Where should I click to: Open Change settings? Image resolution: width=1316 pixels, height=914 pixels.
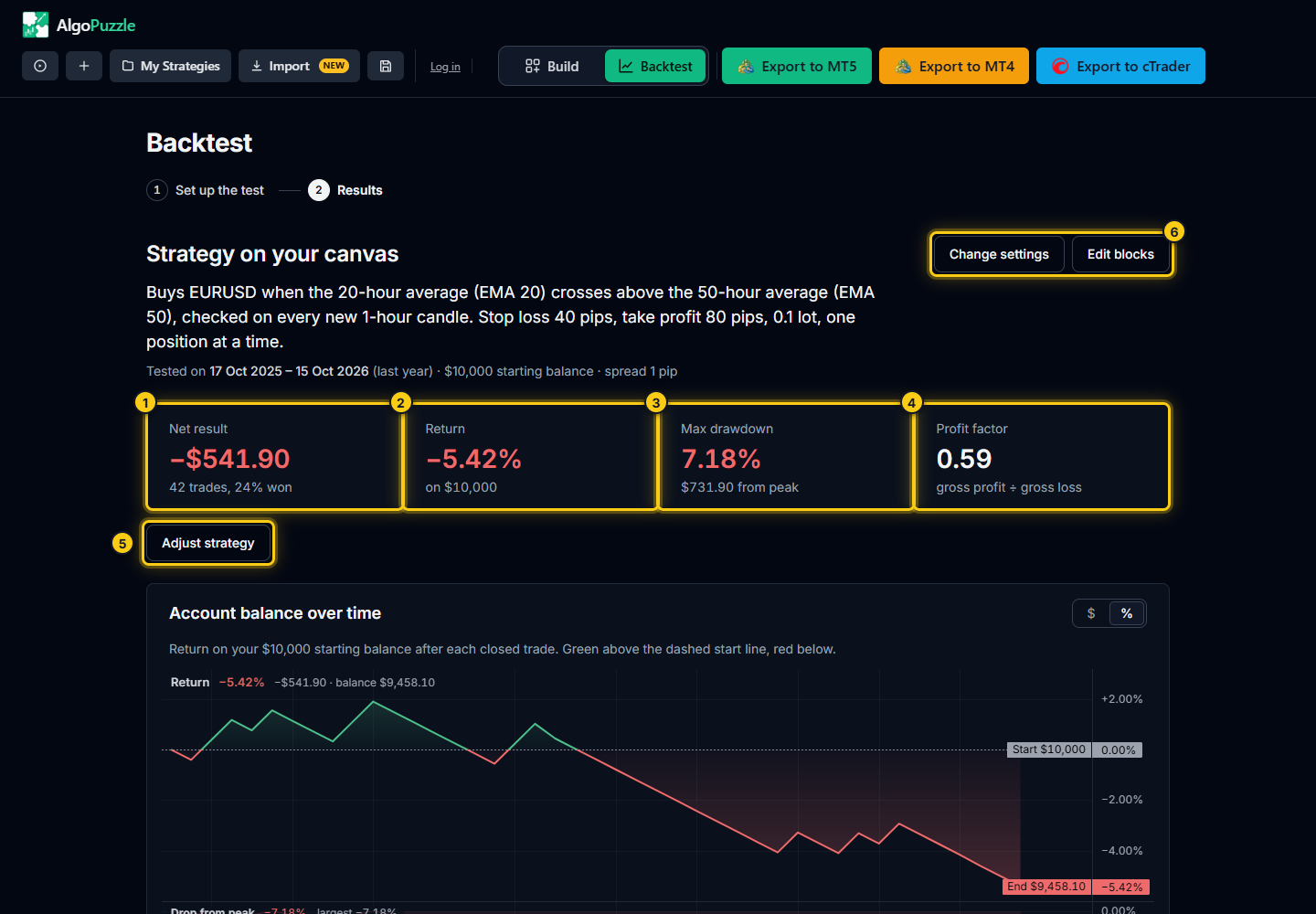click(999, 254)
